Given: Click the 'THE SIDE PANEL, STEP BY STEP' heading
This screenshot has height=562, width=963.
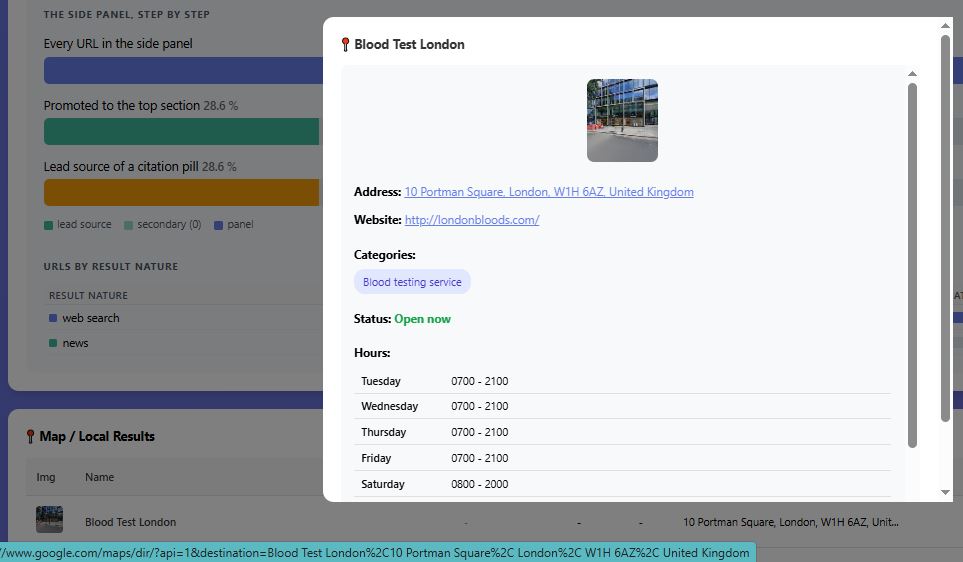Looking at the screenshot, I should pyautogui.click(x=127, y=14).
